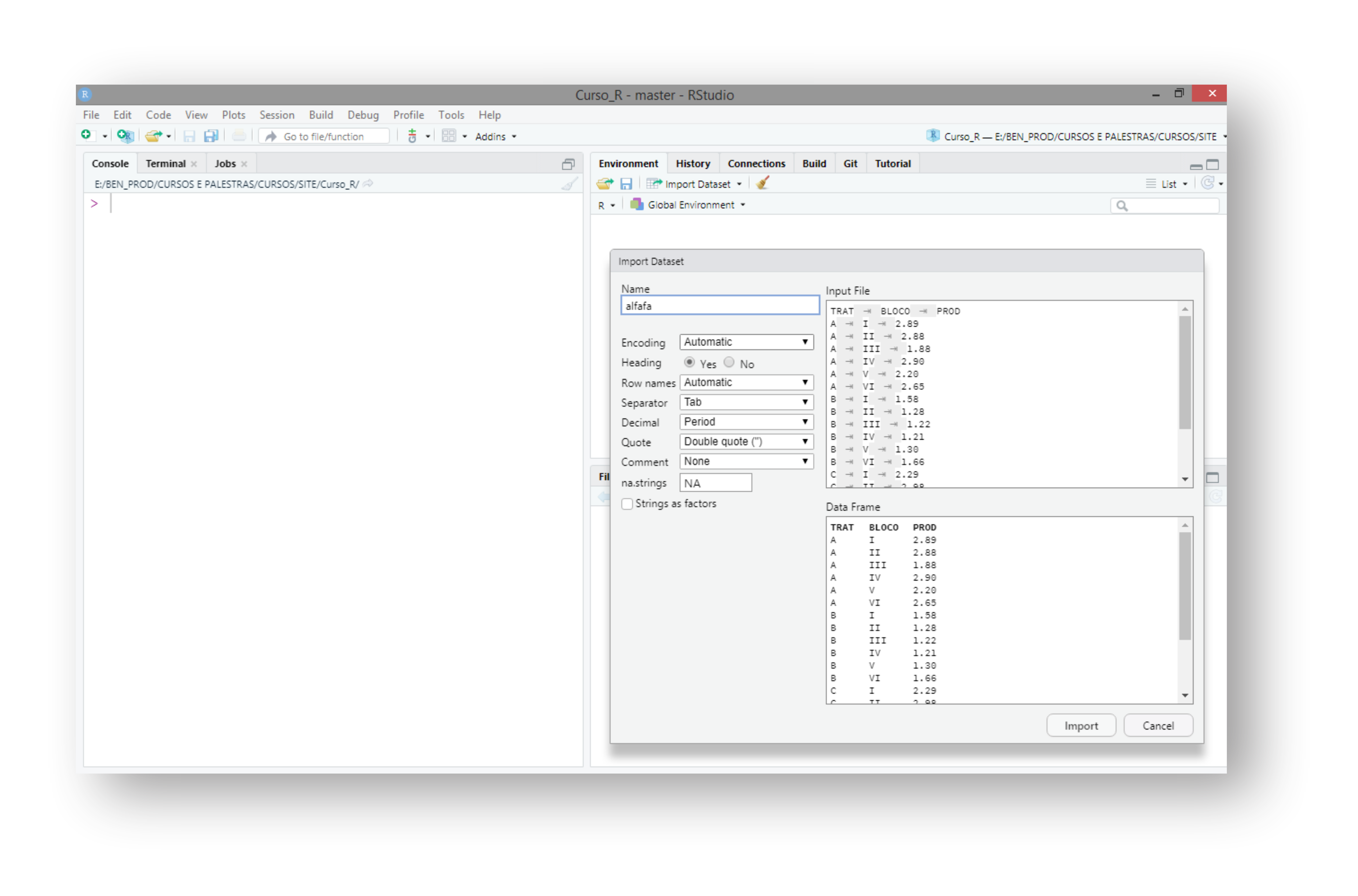The width and height of the screenshot is (1358, 896).
Task: Click the Input File vertical scrollbar
Action: [1186, 371]
